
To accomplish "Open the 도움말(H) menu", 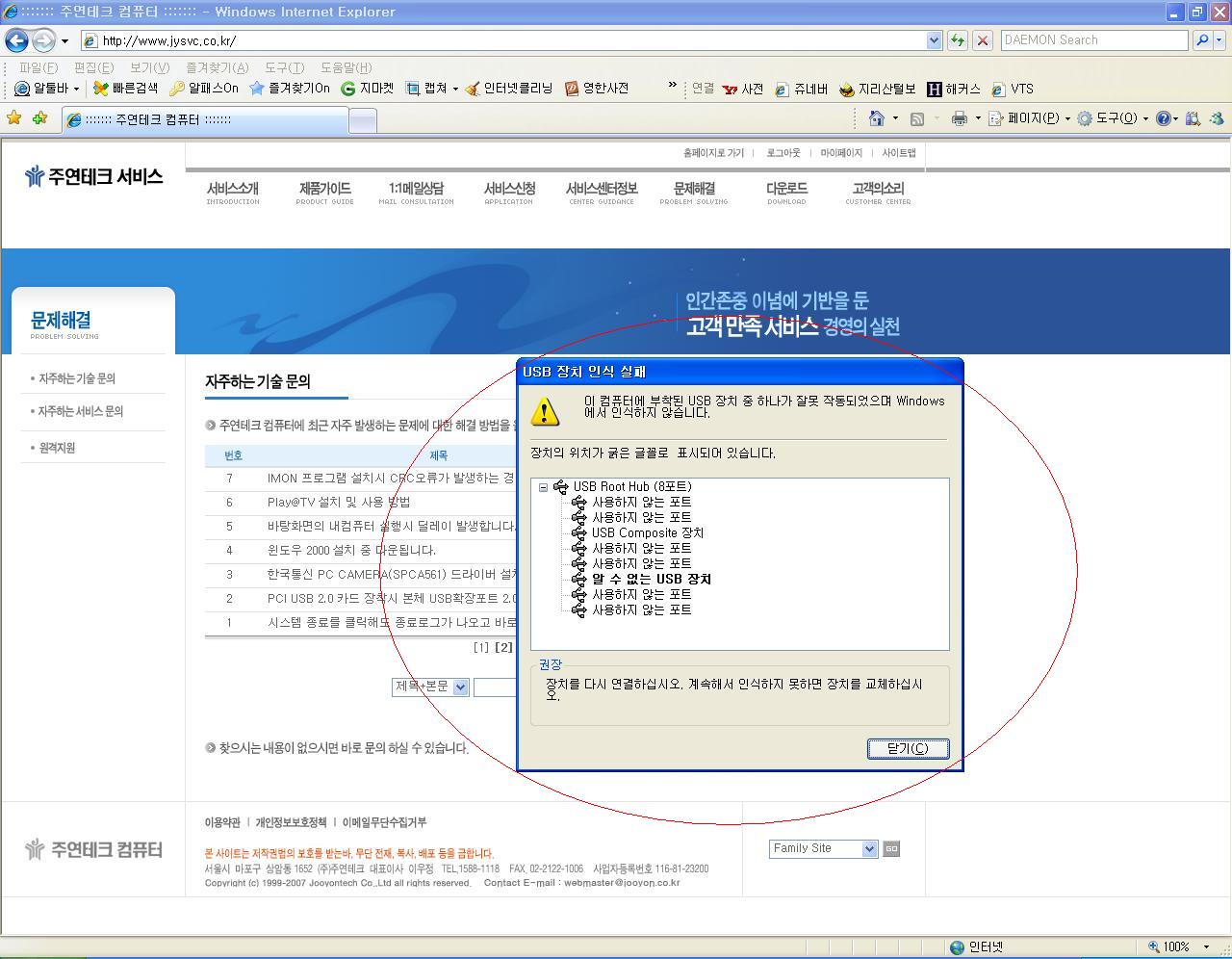I will [346, 67].
